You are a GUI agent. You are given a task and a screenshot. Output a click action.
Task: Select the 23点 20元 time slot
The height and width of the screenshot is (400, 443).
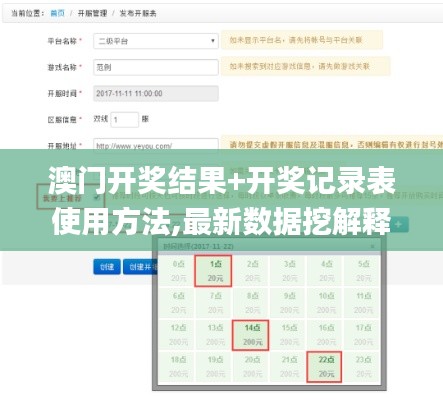click(362, 367)
